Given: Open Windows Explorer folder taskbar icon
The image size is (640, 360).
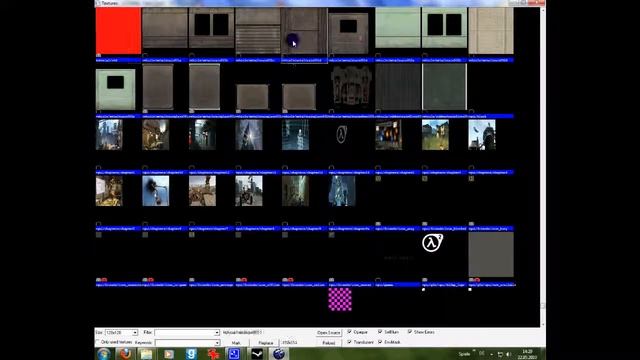Looking at the screenshot, I should point(147,353).
